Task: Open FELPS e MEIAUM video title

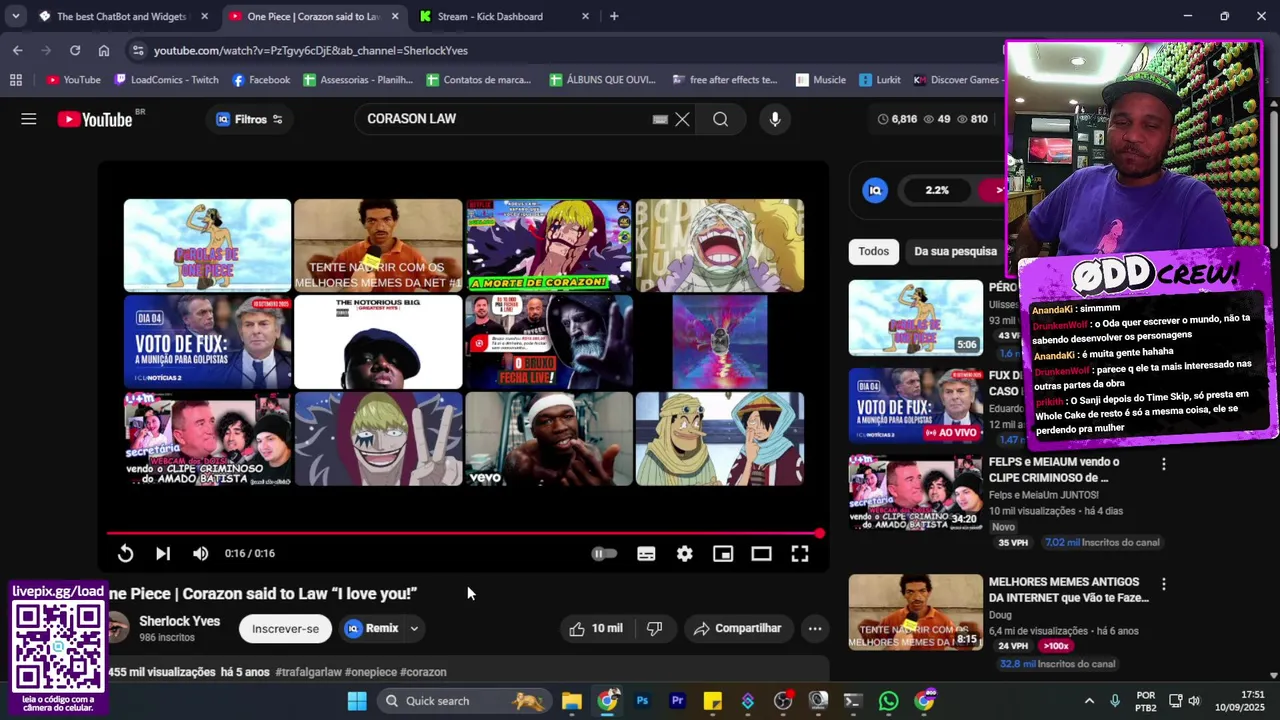Action: pos(1054,469)
